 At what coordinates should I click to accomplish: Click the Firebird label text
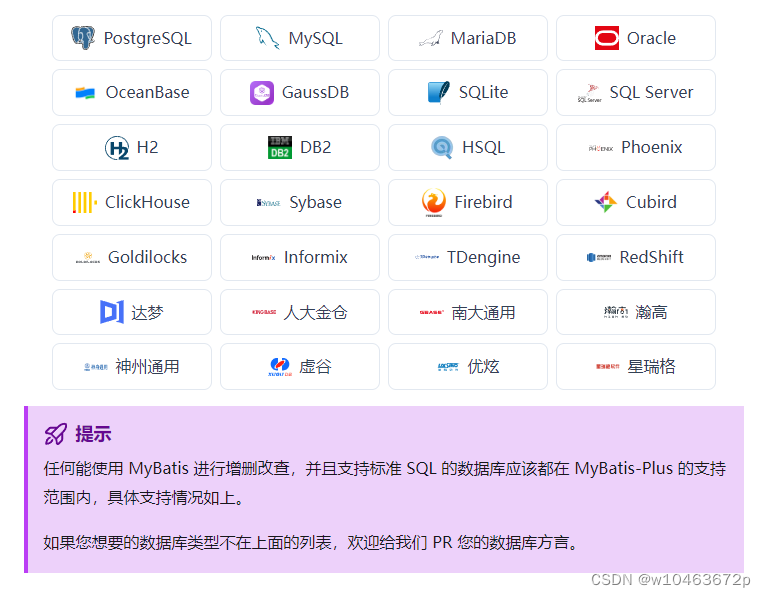(484, 202)
